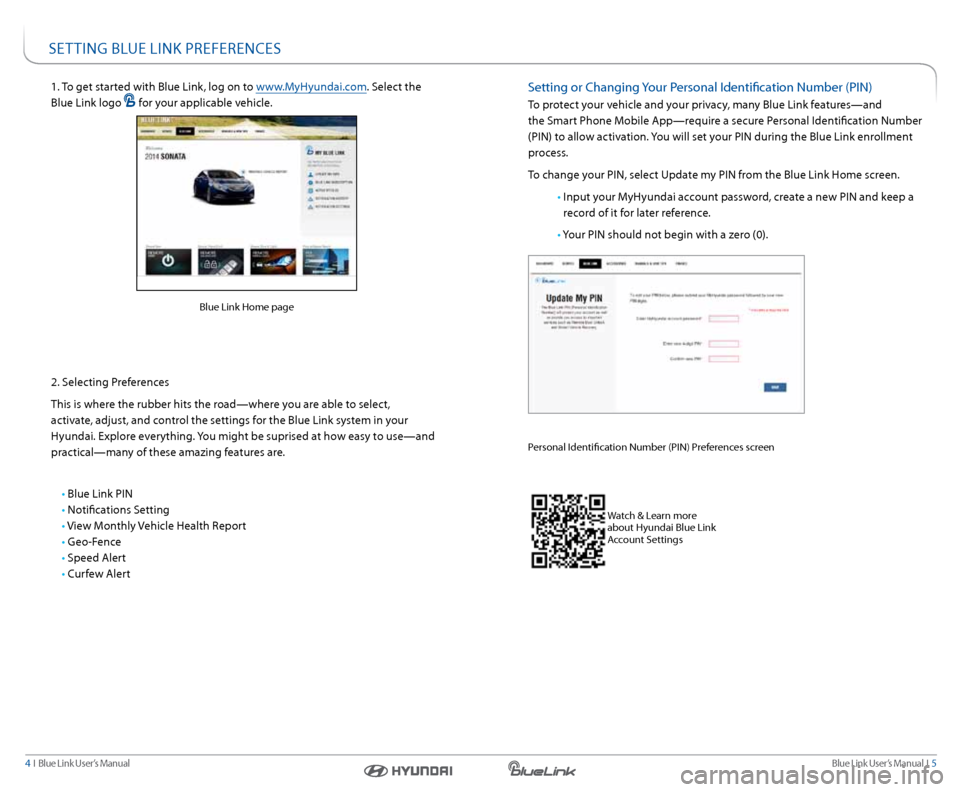The width and height of the screenshot is (960, 792).
Task: Click 'View Monthly Vehicle Health Report' bullet
Action: coord(156,526)
